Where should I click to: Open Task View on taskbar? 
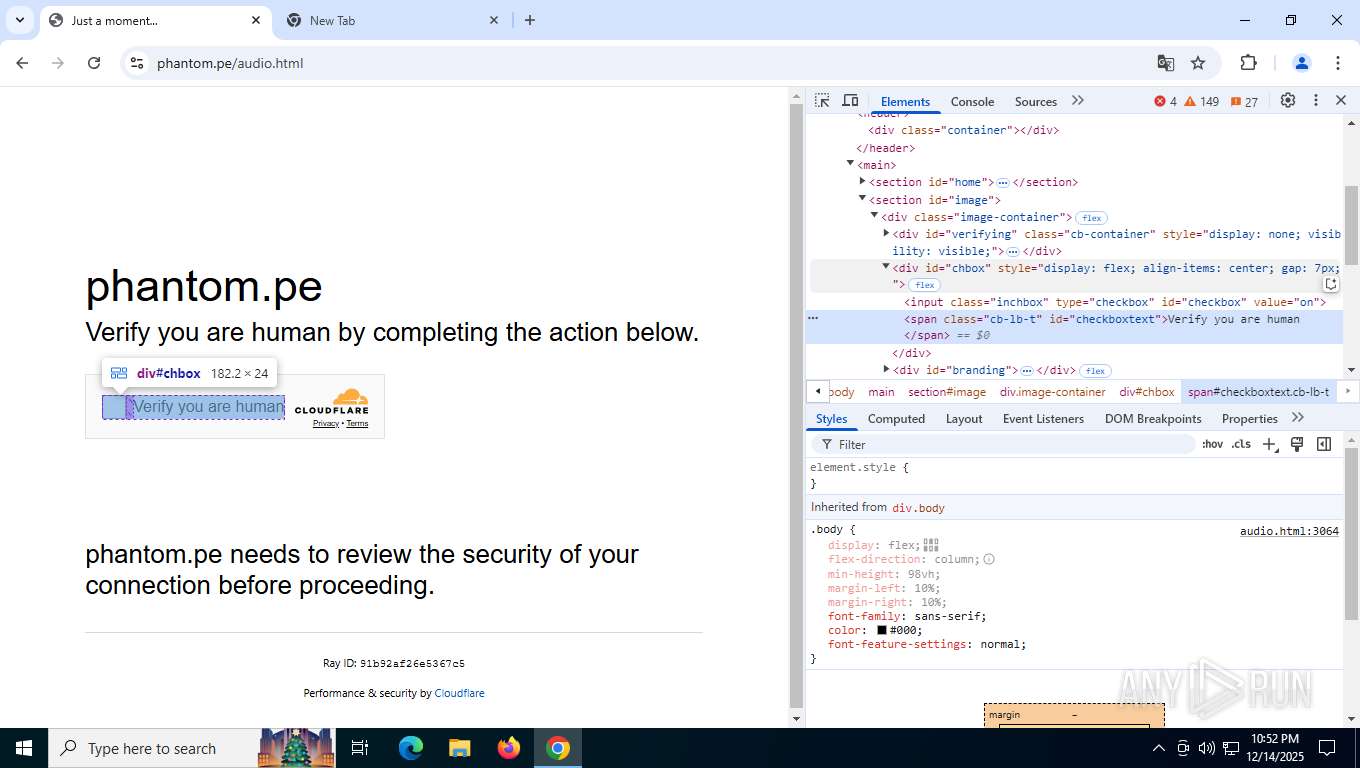coord(360,748)
